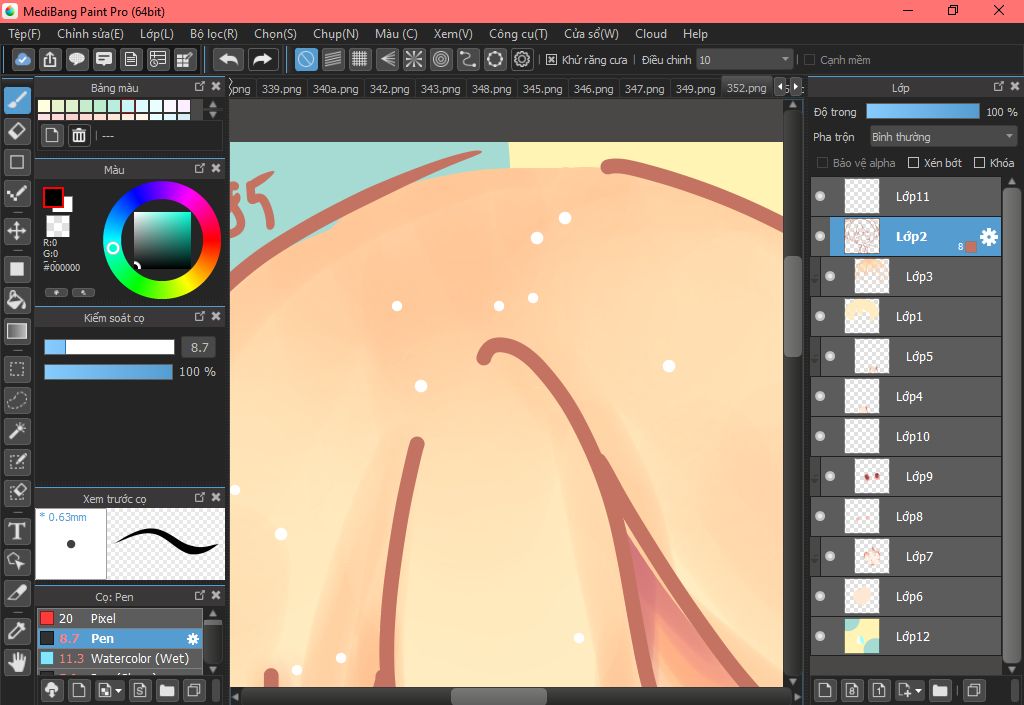Click the Redo arrow in toolbar
The image size is (1024, 705).
[263, 59]
